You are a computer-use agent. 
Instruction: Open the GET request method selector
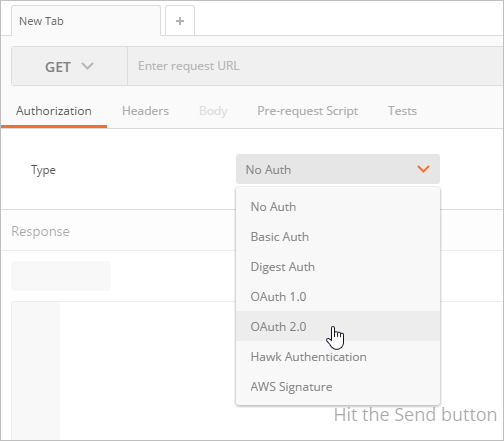tap(69, 66)
